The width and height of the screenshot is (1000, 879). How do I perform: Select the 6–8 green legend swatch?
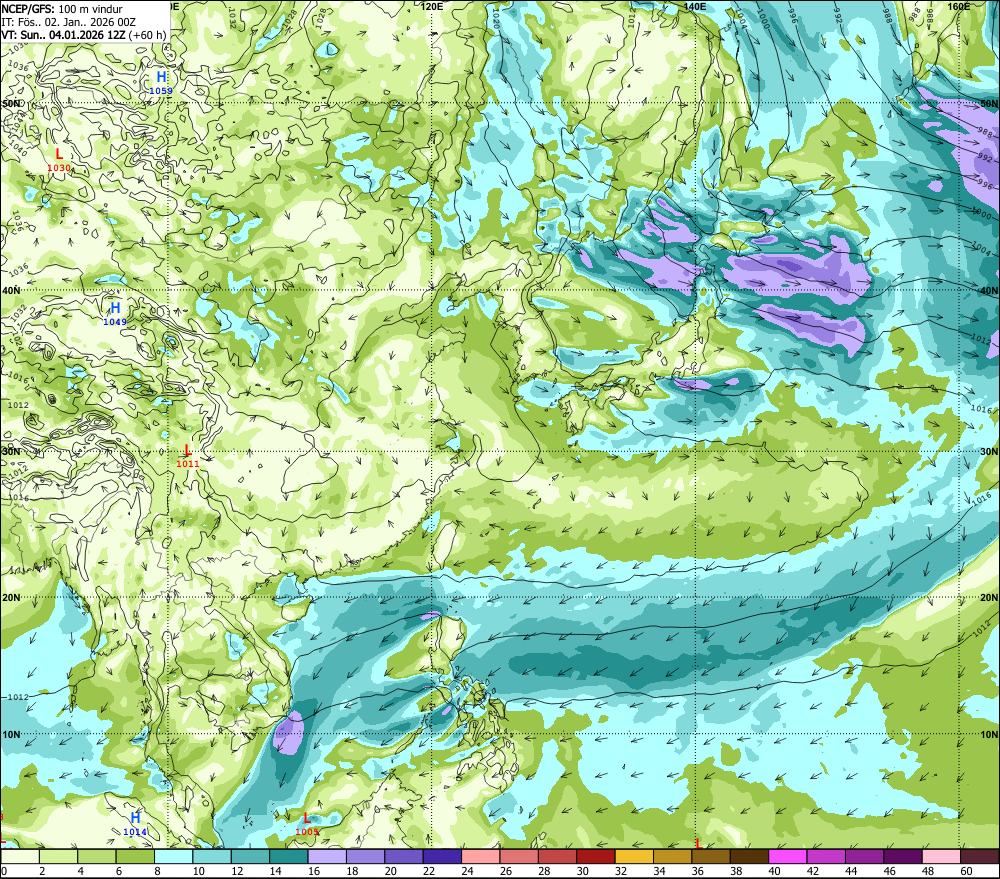tap(135, 856)
